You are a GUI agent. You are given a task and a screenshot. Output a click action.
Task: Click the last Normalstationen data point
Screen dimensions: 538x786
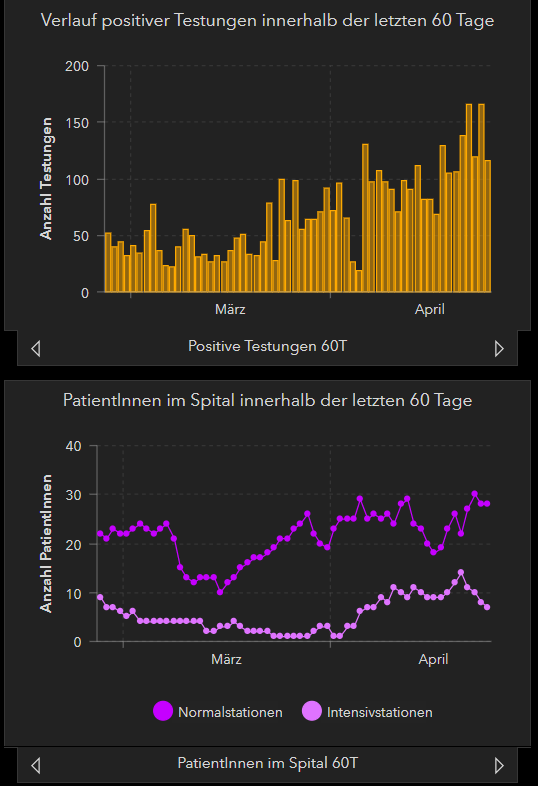(x=487, y=504)
